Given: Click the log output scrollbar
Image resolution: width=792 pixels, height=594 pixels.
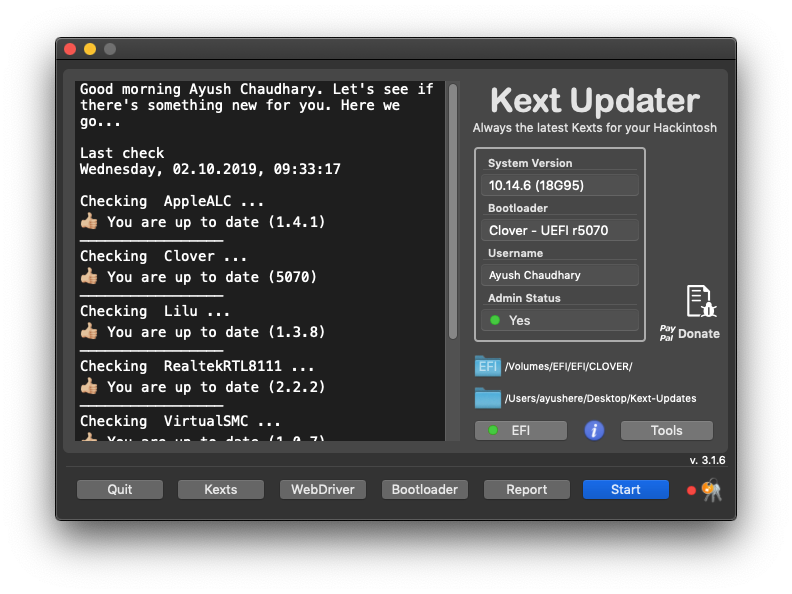Looking at the screenshot, I should click(x=453, y=211).
